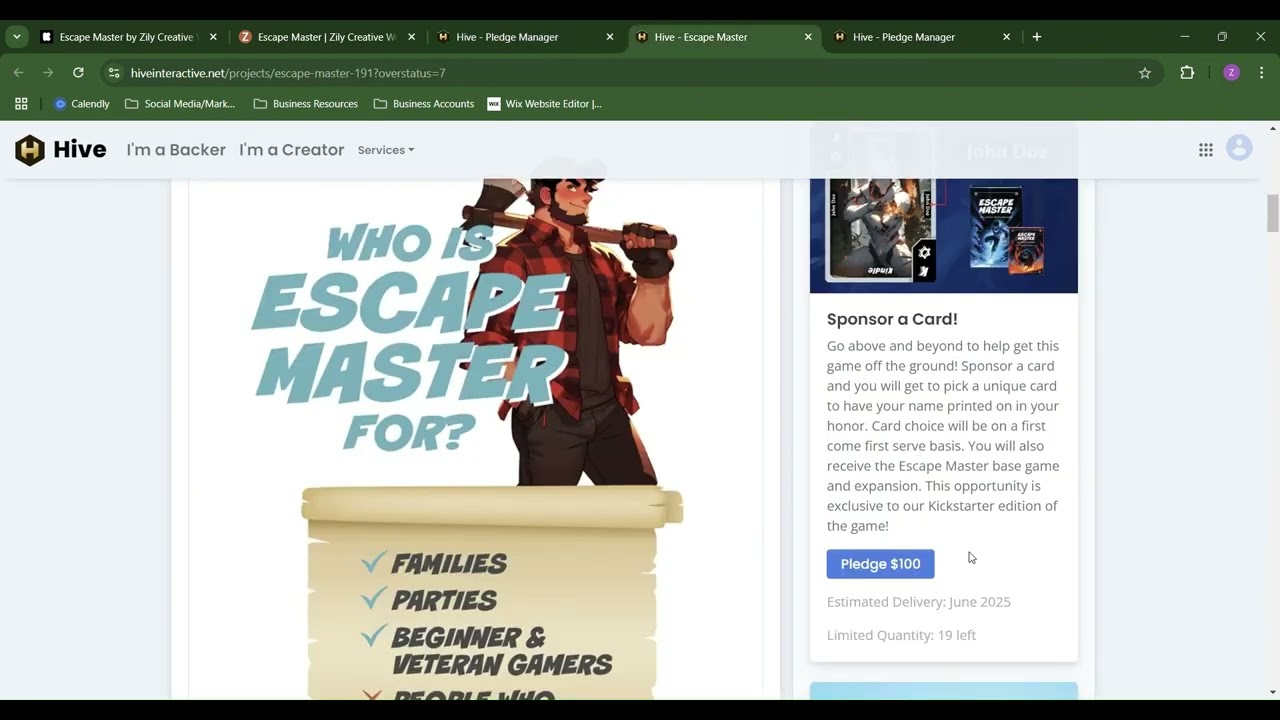Click the Sponsor a Card reward image

944,236
